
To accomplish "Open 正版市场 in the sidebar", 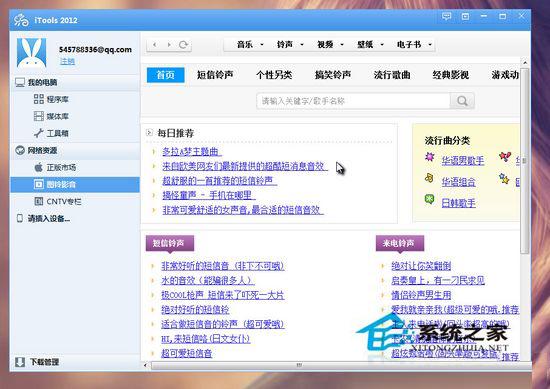I will pyautogui.click(x=55, y=167).
